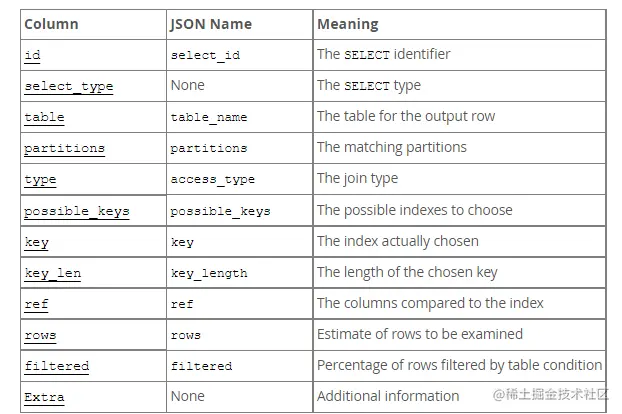Click the 'The join type' meaning text

click(357, 178)
